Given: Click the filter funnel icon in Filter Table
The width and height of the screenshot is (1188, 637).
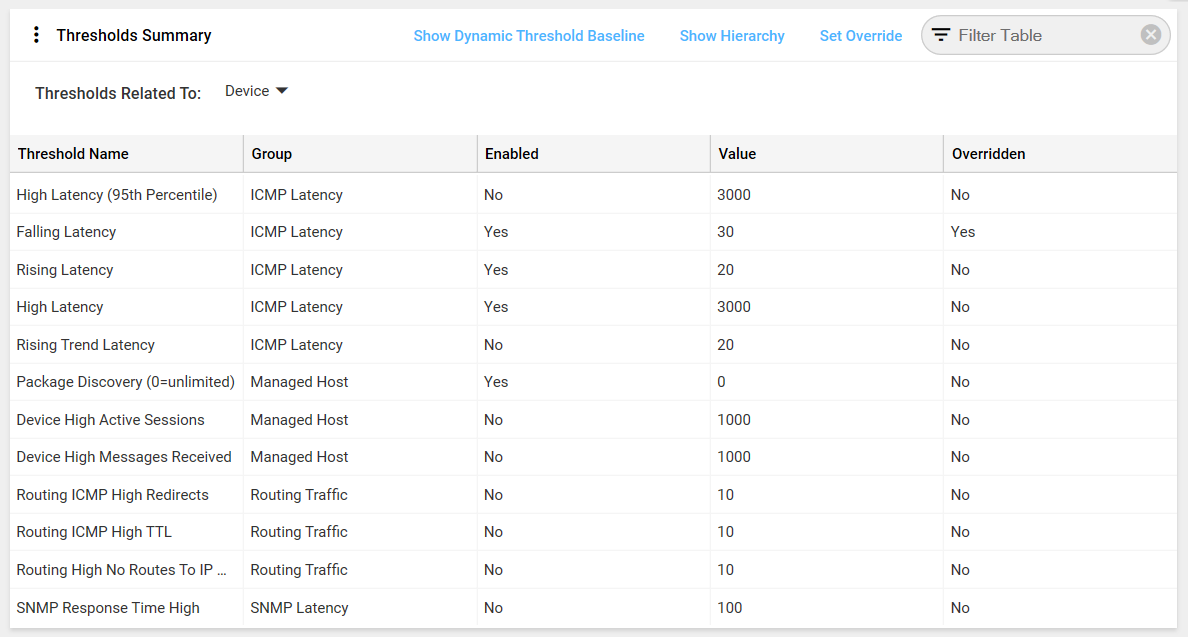Looking at the screenshot, I should click(x=940, y=34).
